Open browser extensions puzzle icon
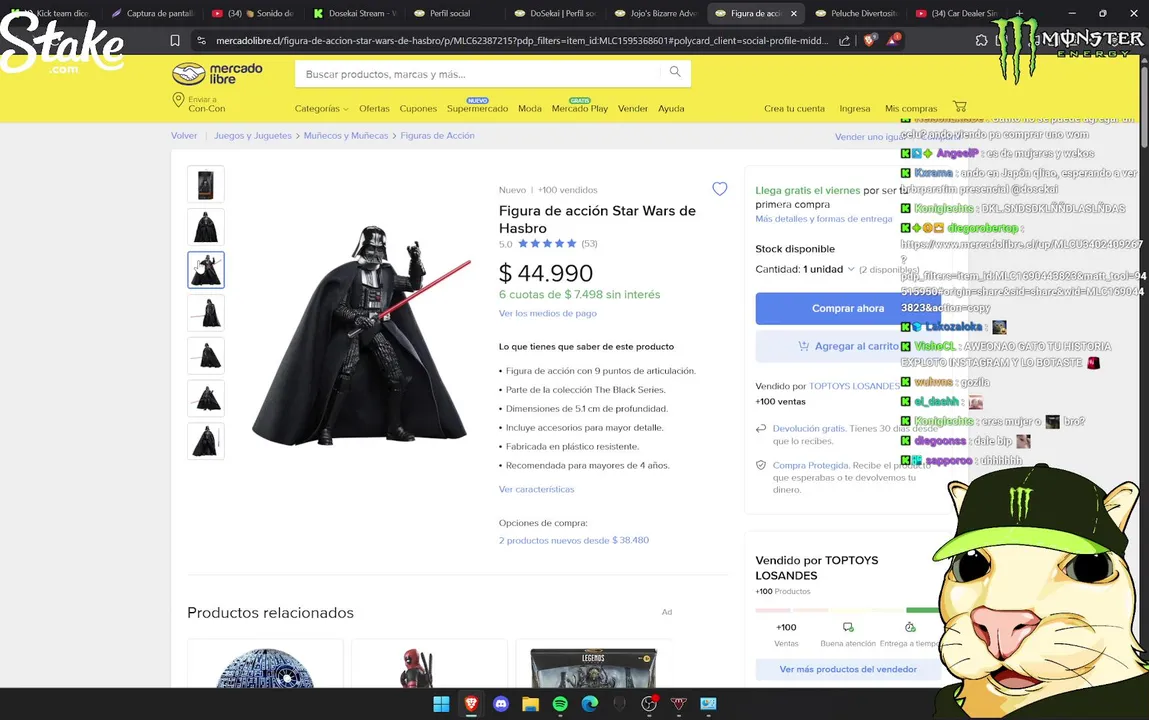Viewport: 1149px width, 720px height. (x=981, y=40)
